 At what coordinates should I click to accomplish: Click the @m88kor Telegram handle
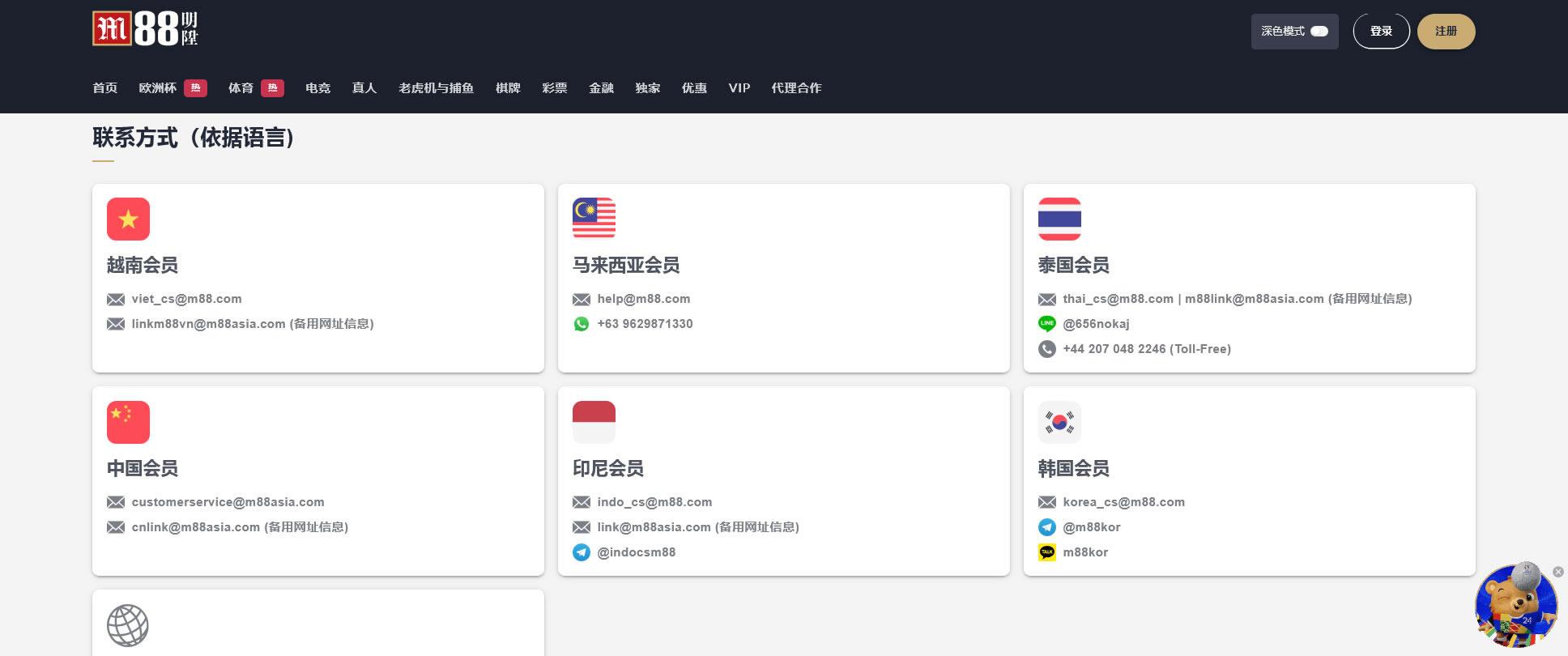tap(1092, 527)
